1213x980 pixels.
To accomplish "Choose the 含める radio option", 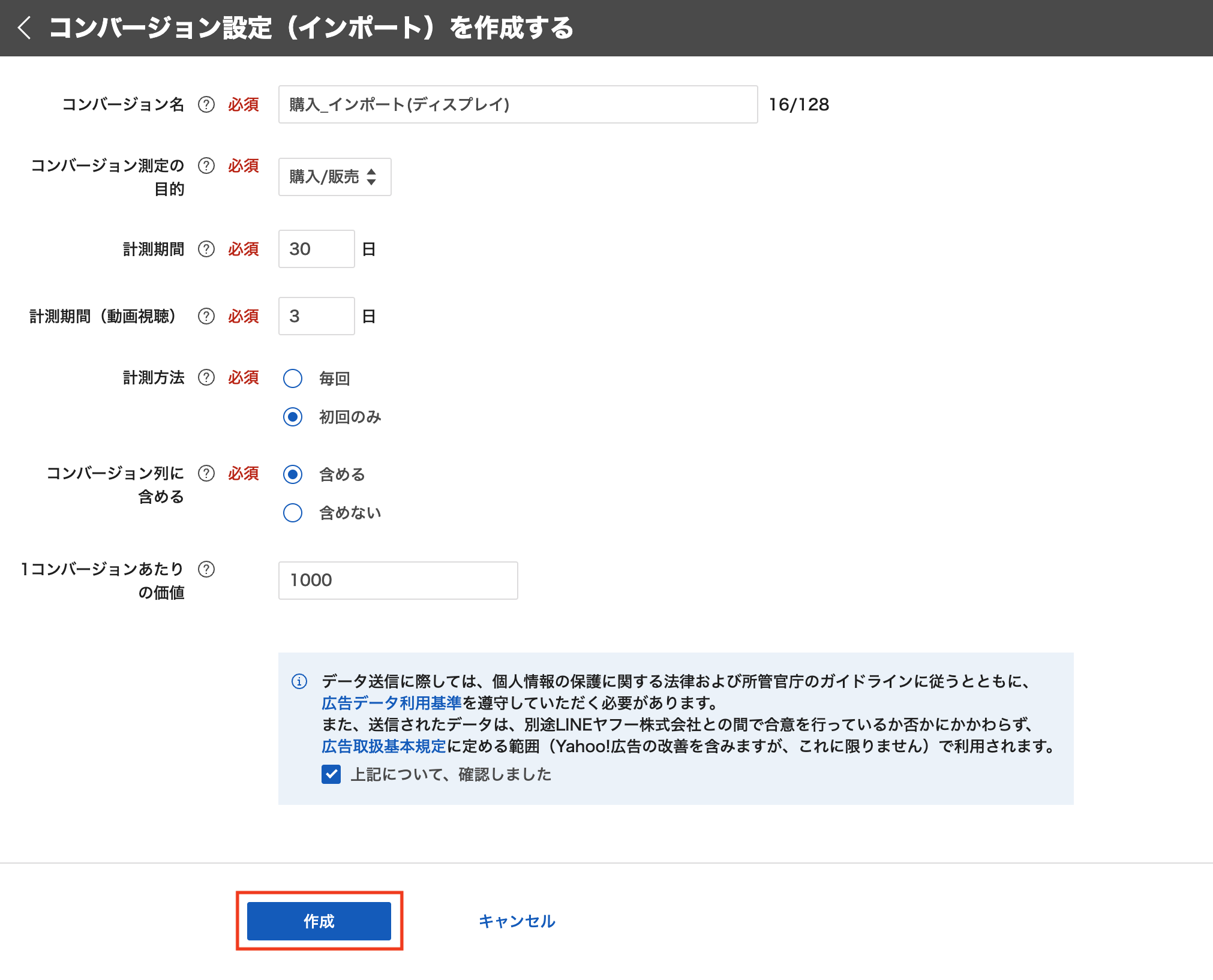I will click(293, 474).
